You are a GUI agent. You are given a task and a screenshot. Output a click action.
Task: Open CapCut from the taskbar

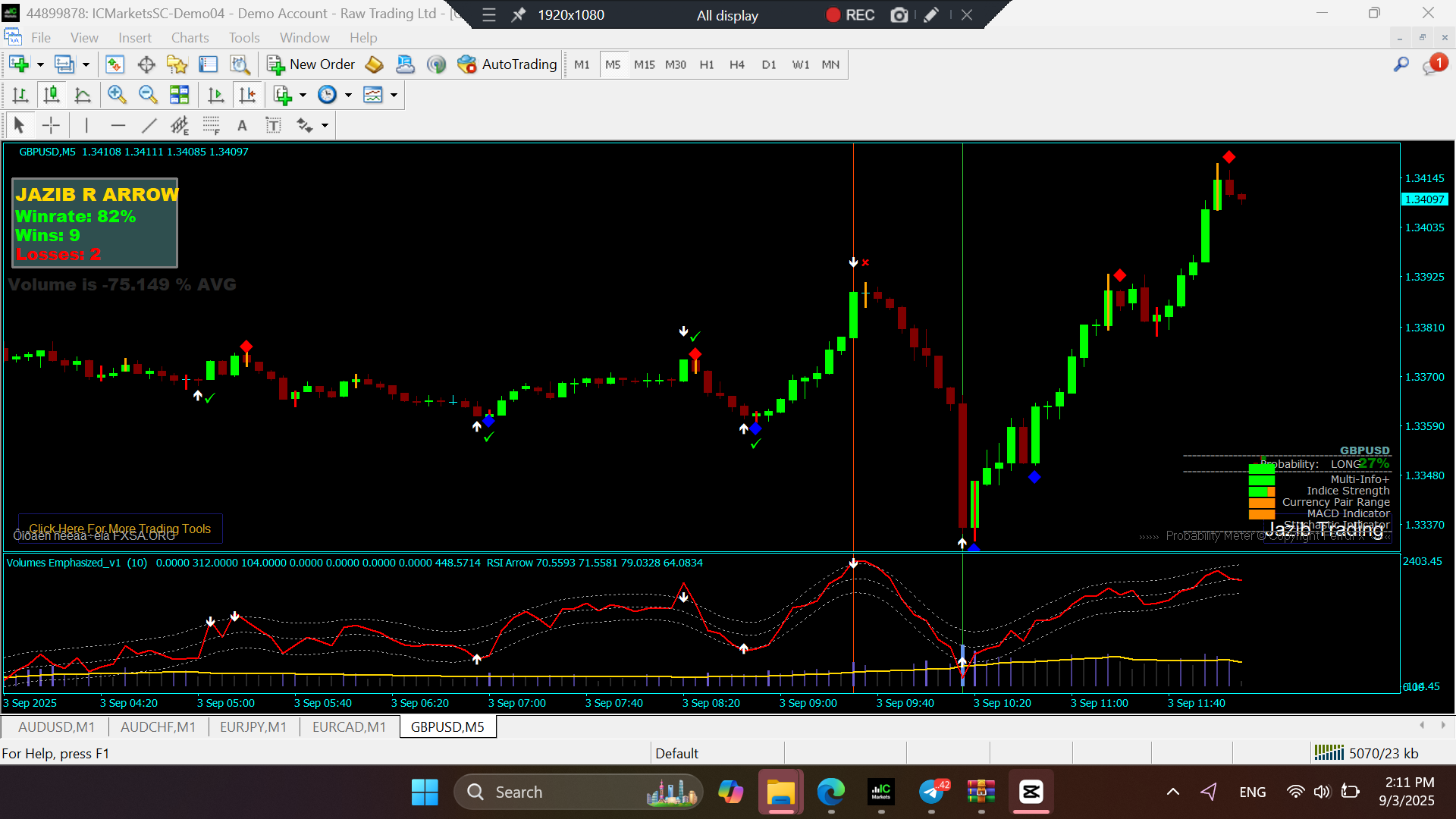[x=1031, y=792]
